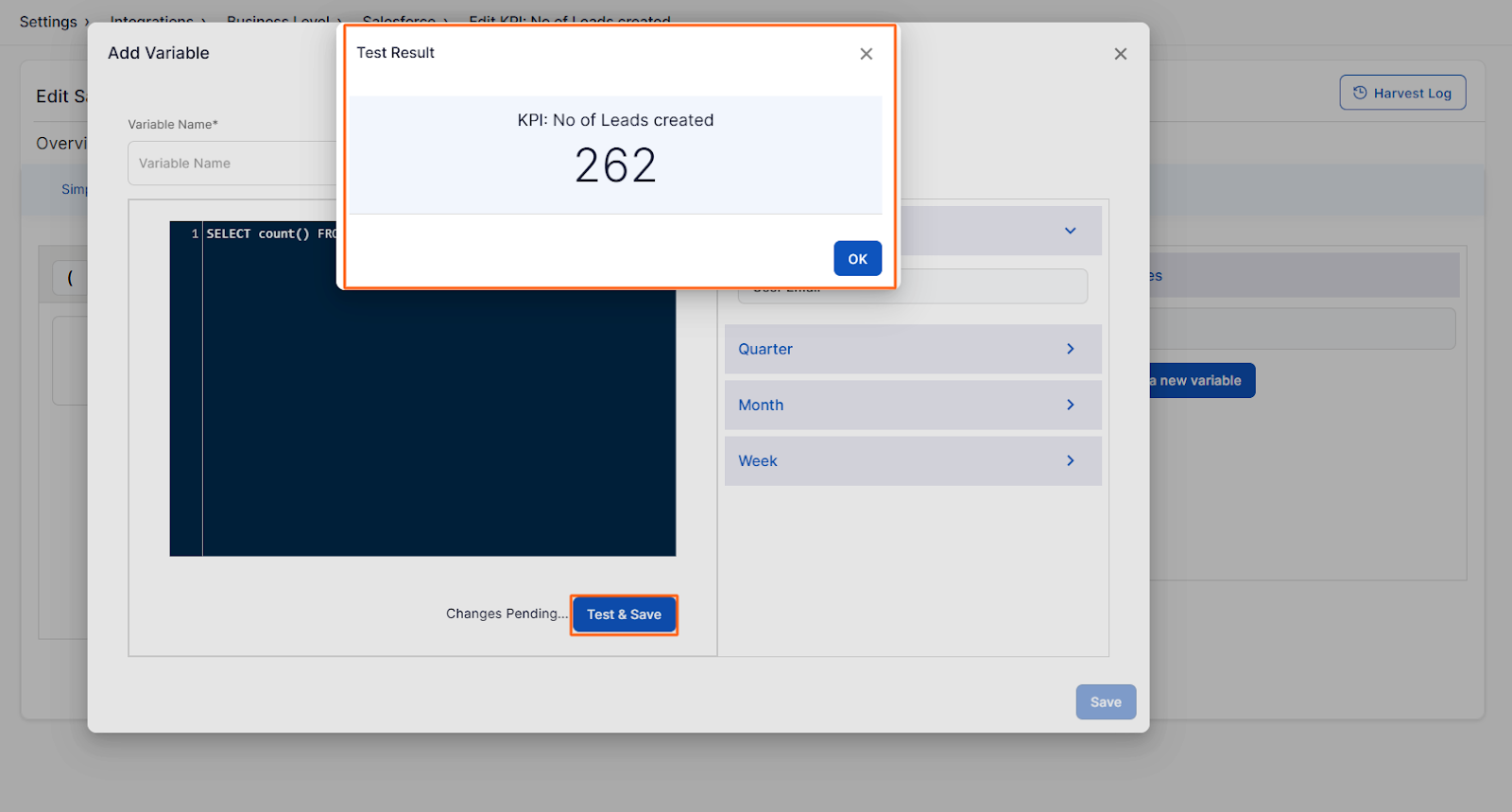
Task: Select the result value 262
Action: point(615,165)
